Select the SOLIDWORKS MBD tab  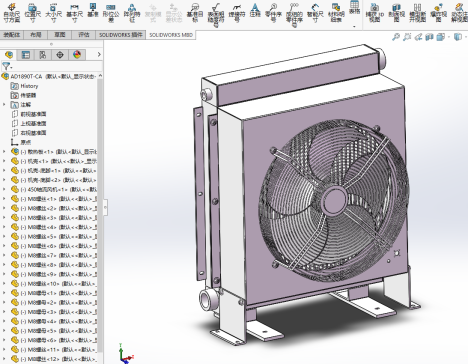(171, 35)
